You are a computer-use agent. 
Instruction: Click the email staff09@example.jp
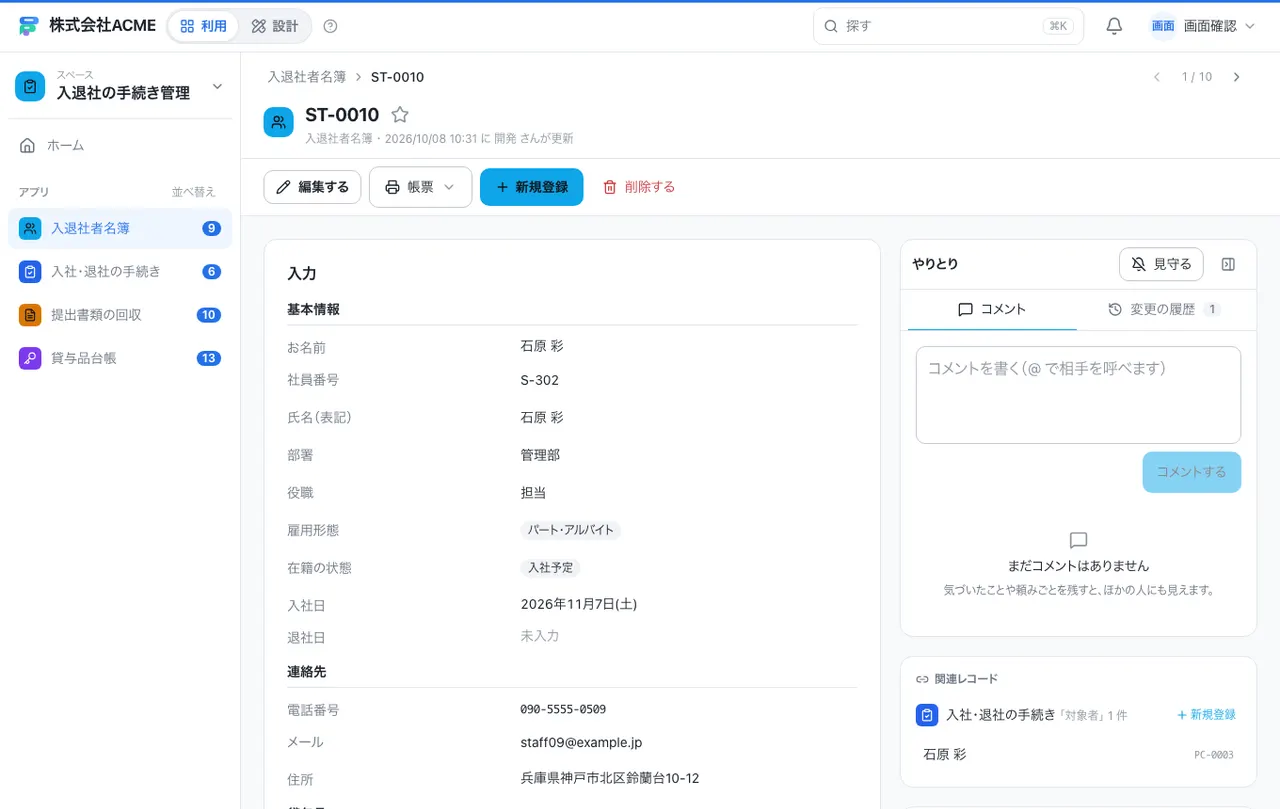click(x=581, y=742)
